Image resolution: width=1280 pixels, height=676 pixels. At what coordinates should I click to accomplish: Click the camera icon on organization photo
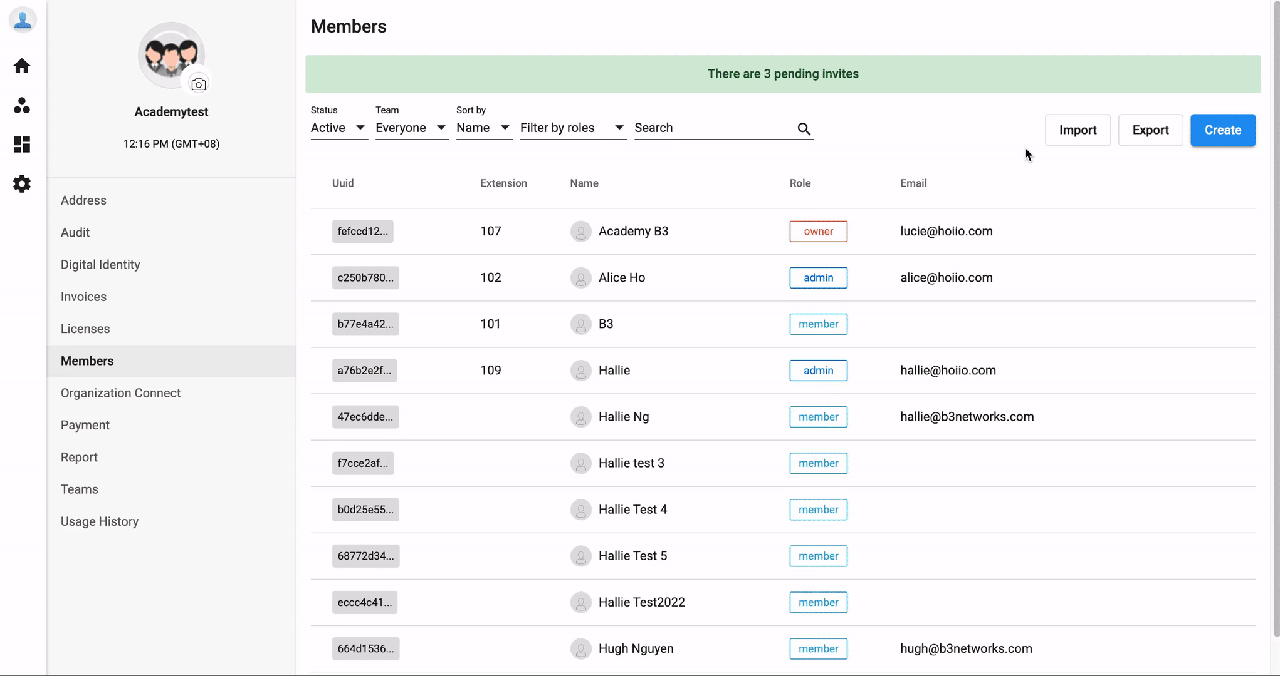pos(199,84)
